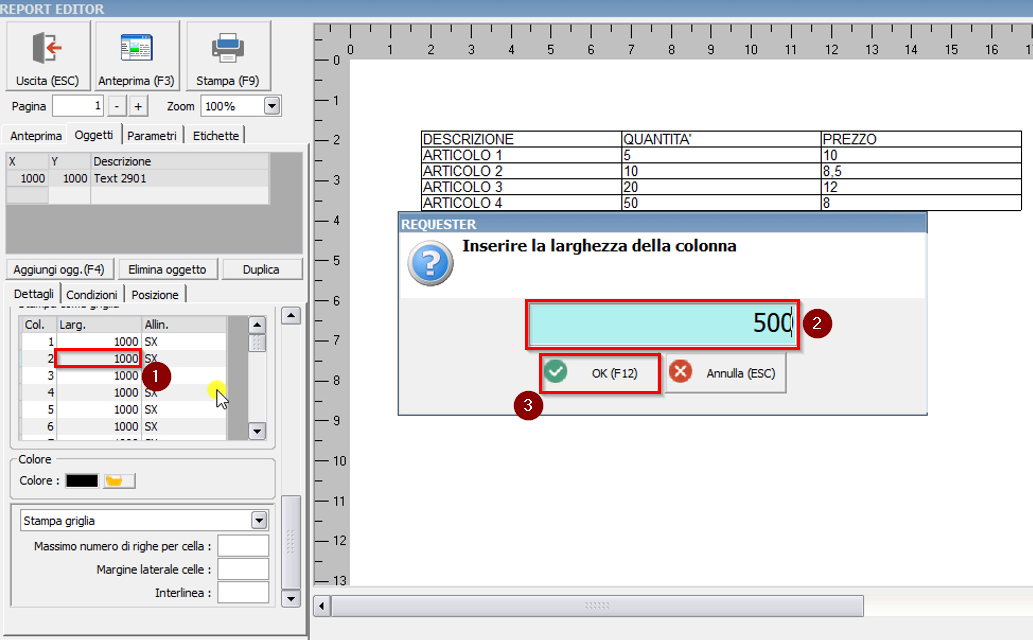Image resolution: width=1033 pixels, height=640 pixels.
Task: Open color picker icon beside black swatch
Action: (x=119, y=481)
